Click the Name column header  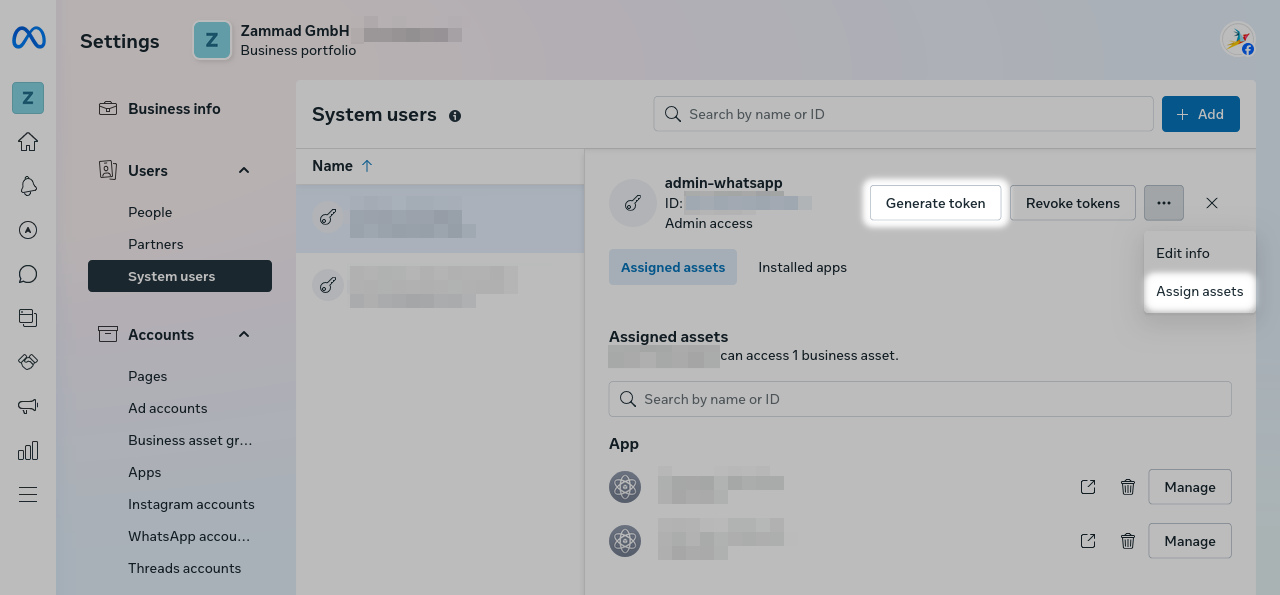(x=332, y=166)
